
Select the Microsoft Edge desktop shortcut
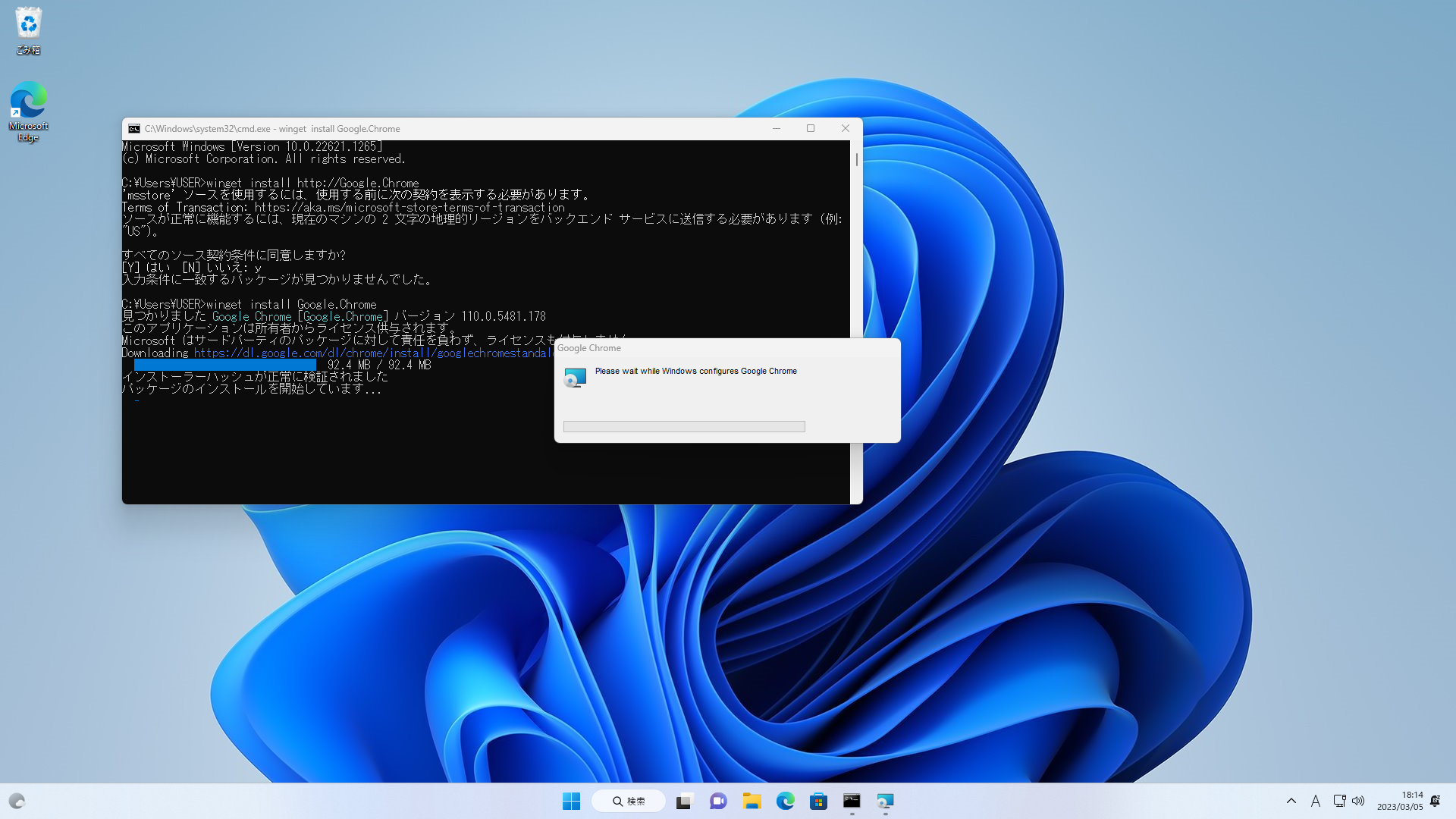pos(28,111)
